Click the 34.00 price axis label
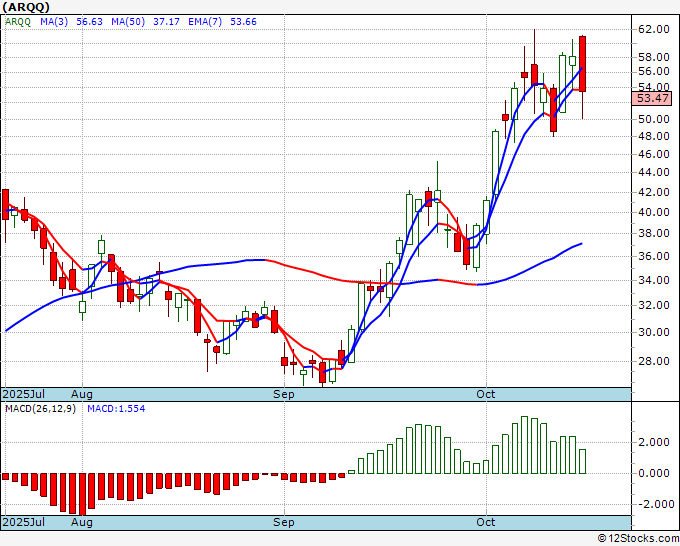680x546 pixels. (654, 280)
